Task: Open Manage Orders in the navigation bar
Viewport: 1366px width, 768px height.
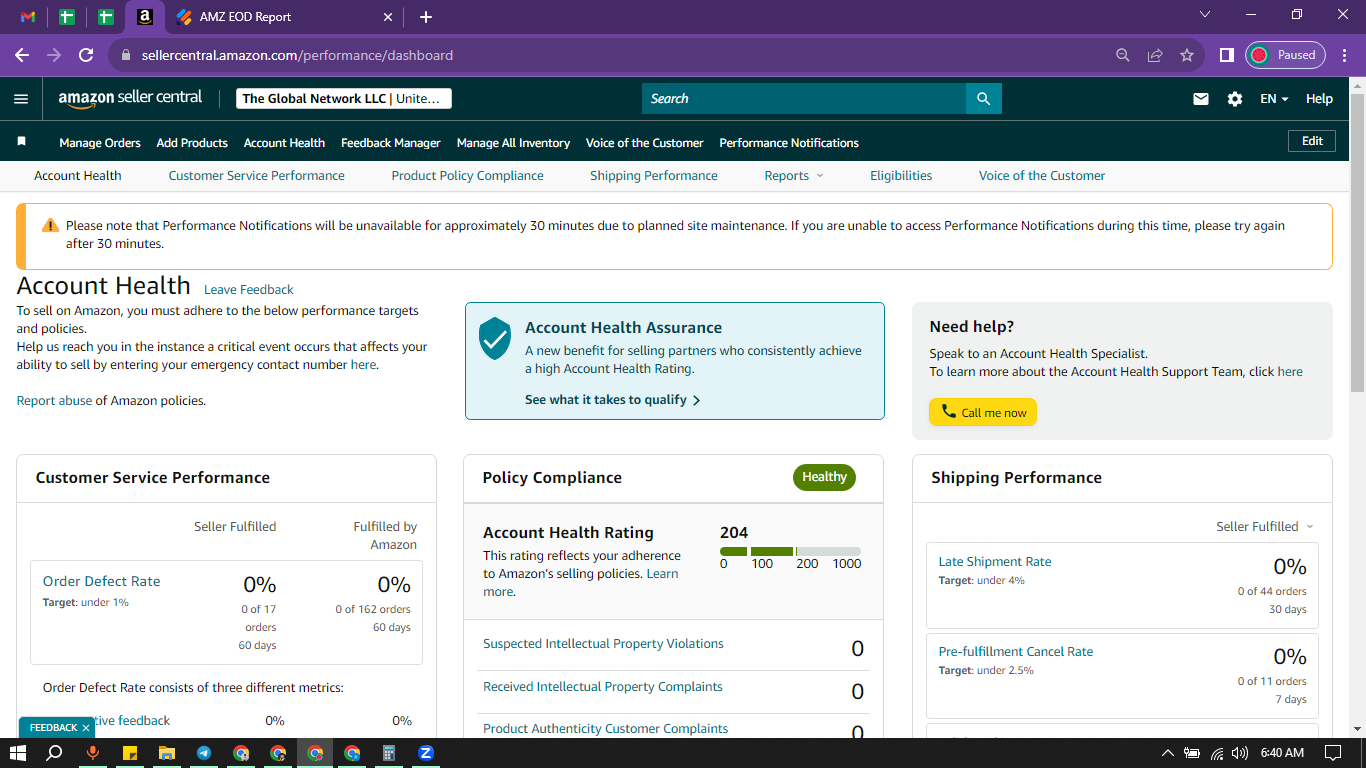Action: pyautogui.click(x=100, y=143)
